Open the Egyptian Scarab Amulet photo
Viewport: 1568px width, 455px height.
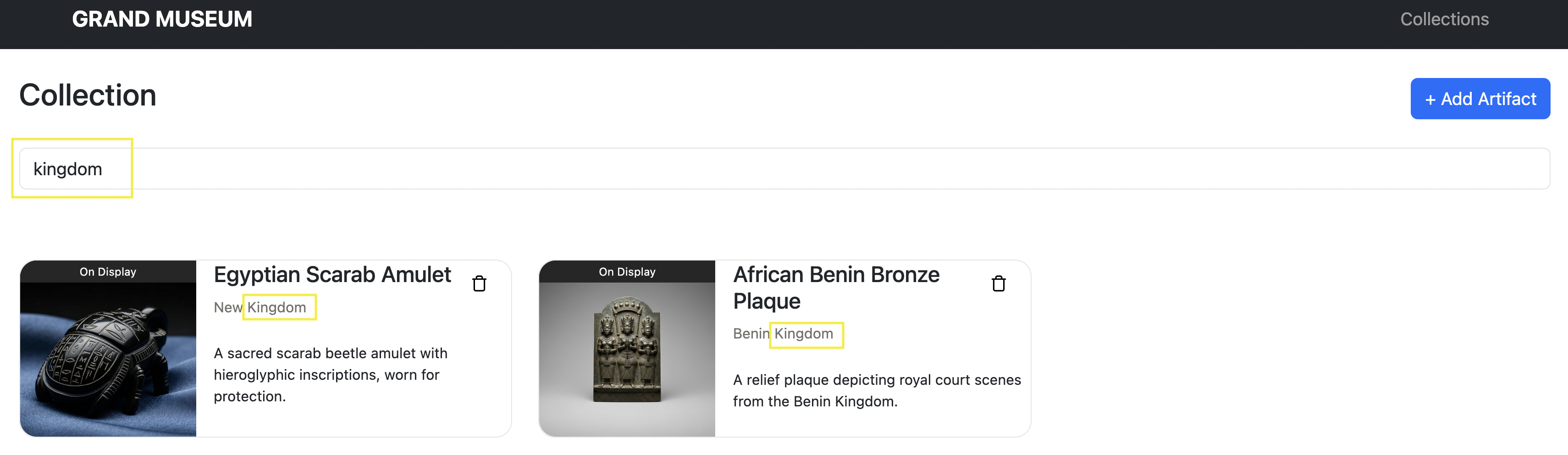108,359
